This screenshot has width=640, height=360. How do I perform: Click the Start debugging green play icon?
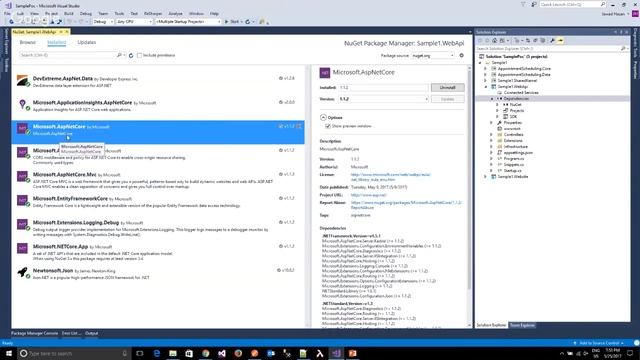[227, 22]
